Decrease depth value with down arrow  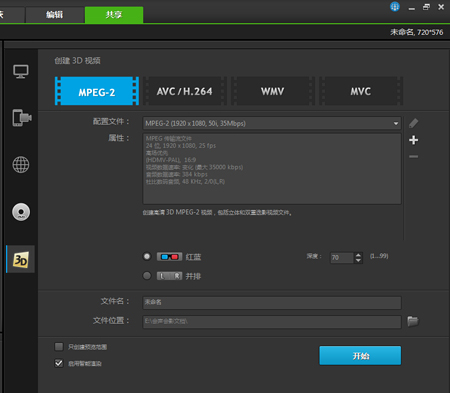tap(358, 260)
